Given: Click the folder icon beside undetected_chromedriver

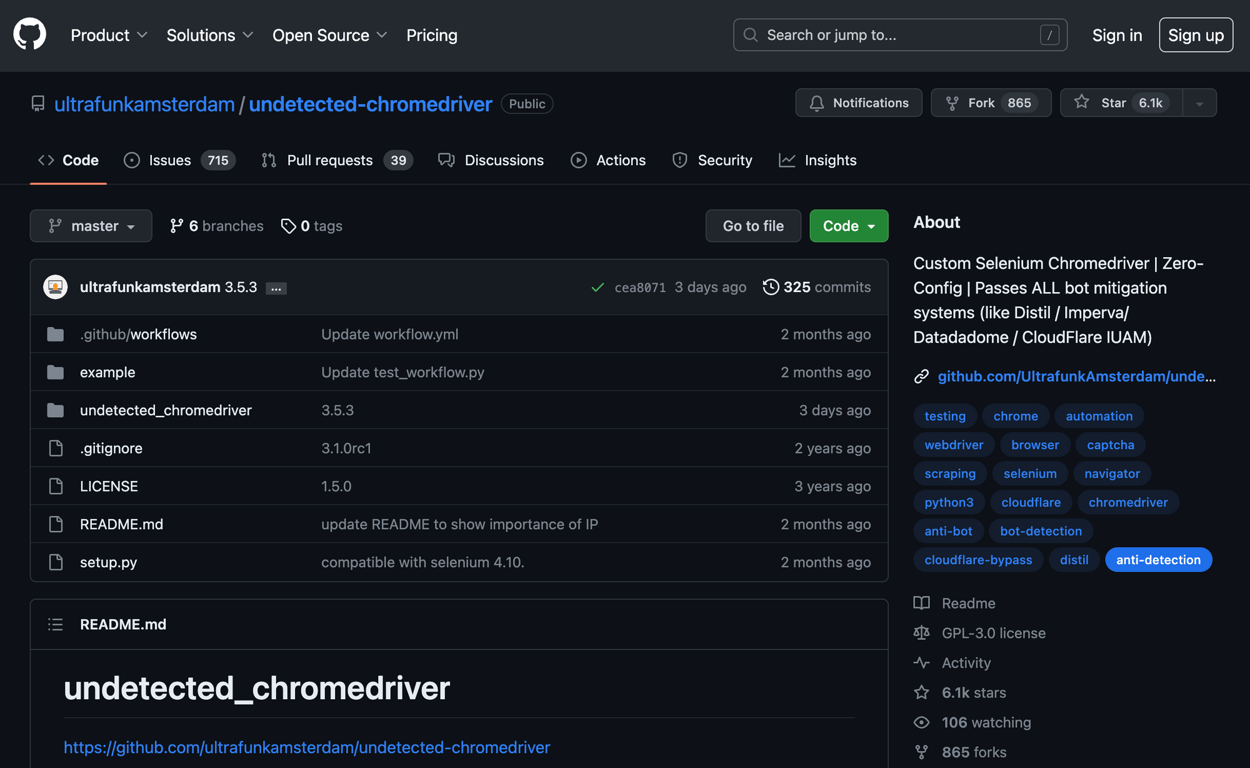Looking at the screenshot, I should (x=56, y=410).
